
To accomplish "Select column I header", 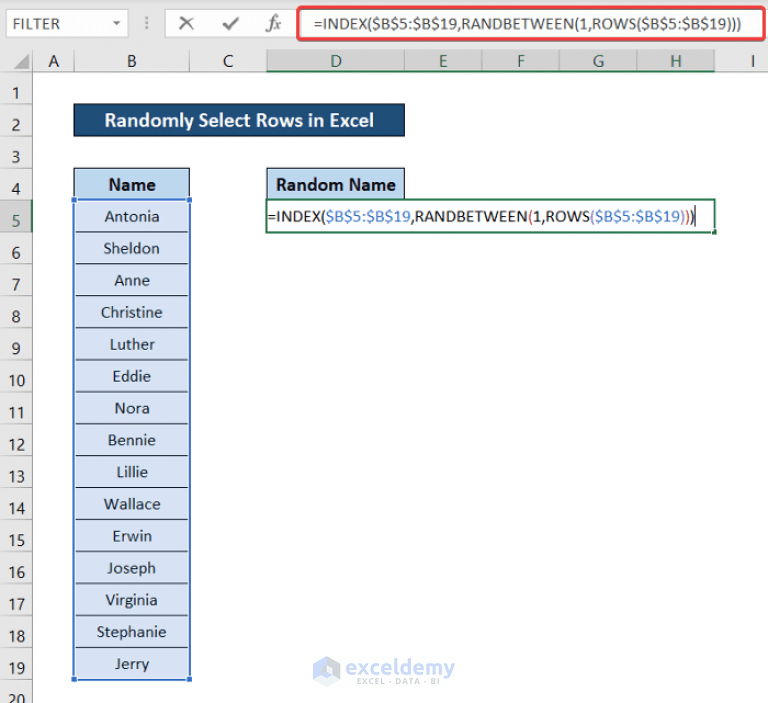I will click(x=752, y=62).
